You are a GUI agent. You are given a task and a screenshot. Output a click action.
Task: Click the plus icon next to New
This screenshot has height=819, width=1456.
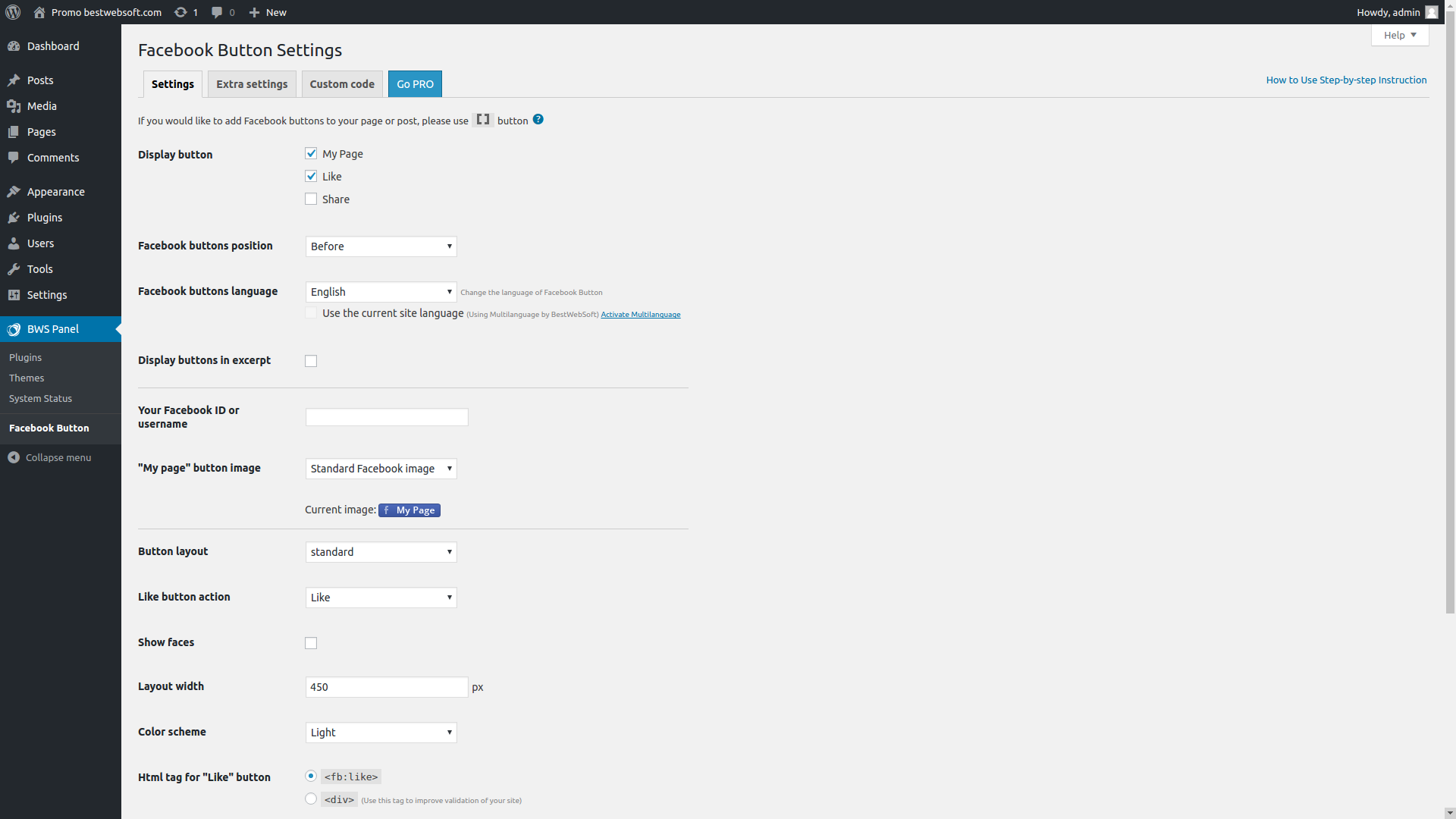click(255, 12)
